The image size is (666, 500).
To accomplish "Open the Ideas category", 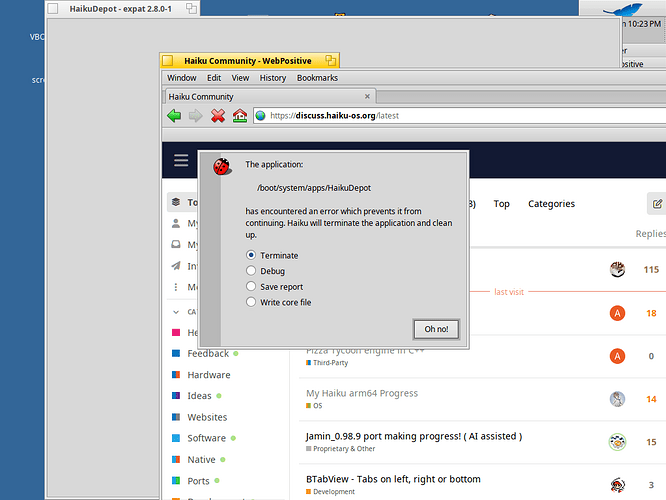I will pyautogui.click(x=199, y=396).
